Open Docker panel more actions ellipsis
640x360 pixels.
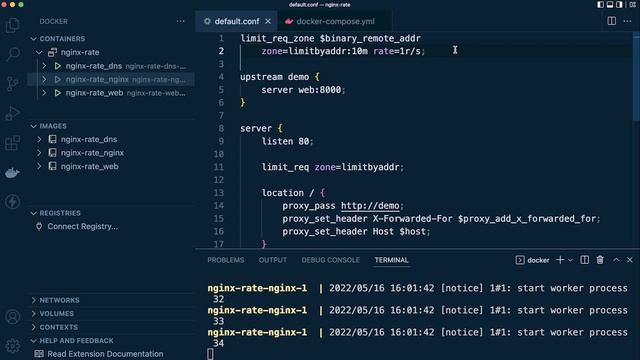click(180, 21)
